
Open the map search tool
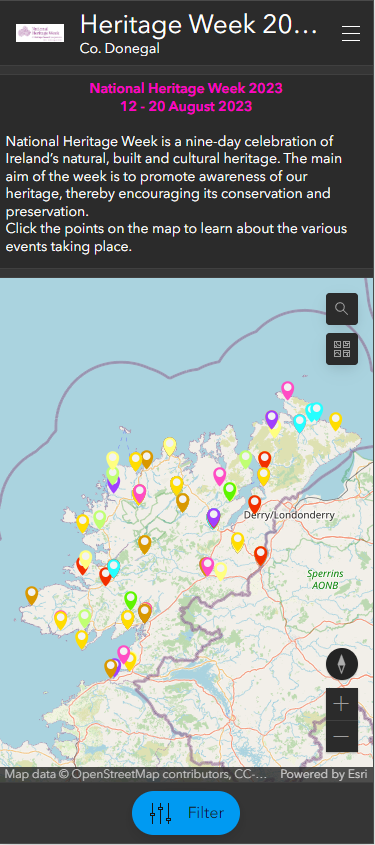(342, 309)
